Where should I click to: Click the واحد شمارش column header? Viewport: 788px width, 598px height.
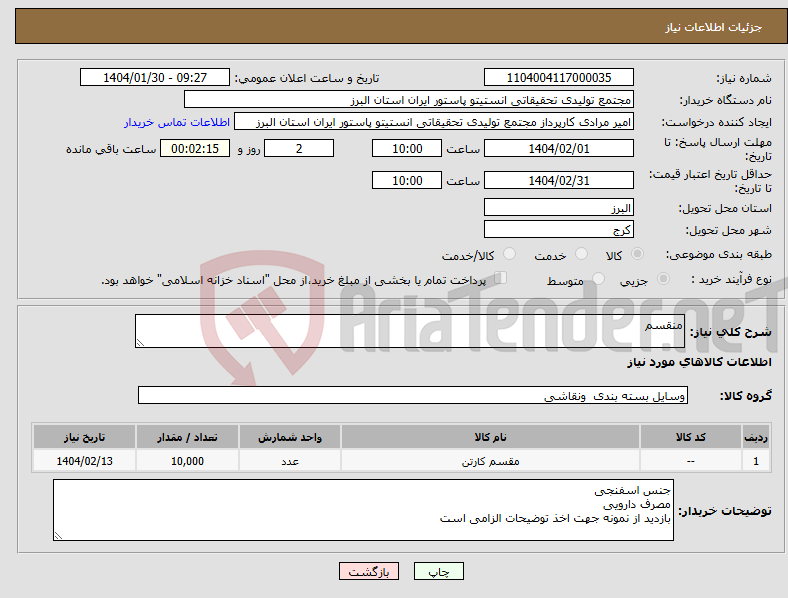(290, 437)
